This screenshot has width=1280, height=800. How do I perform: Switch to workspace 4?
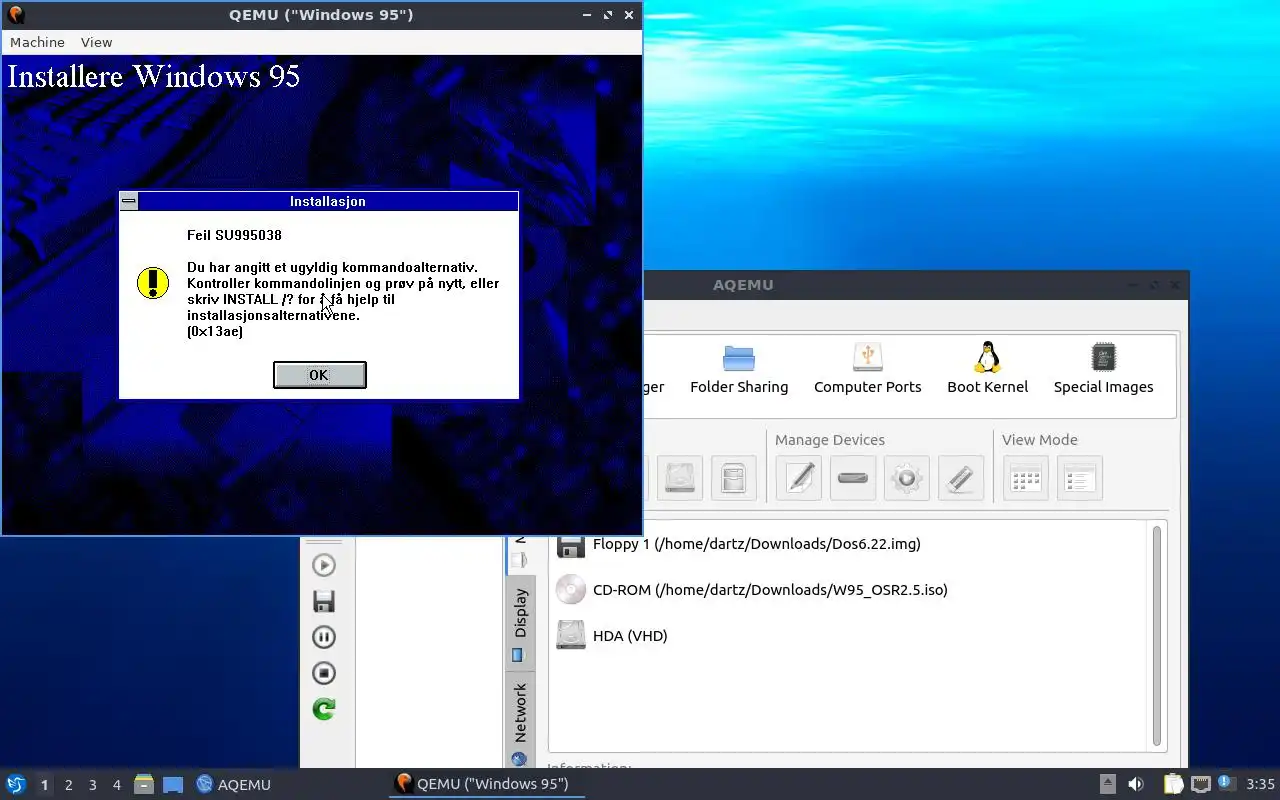pos(116,785)
